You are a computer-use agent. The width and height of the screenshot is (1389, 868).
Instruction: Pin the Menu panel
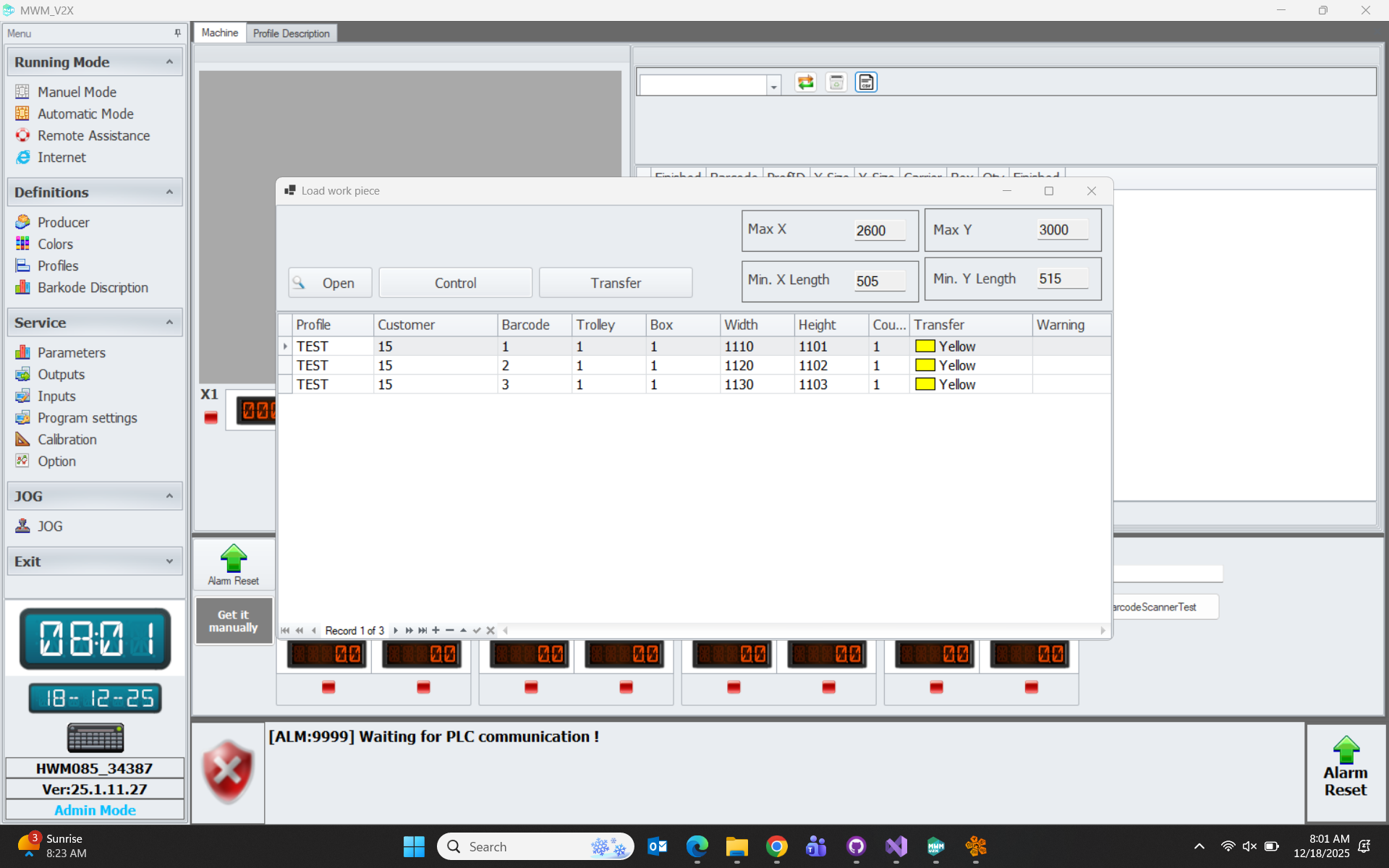pyautogui.click(x=177, y=33)
